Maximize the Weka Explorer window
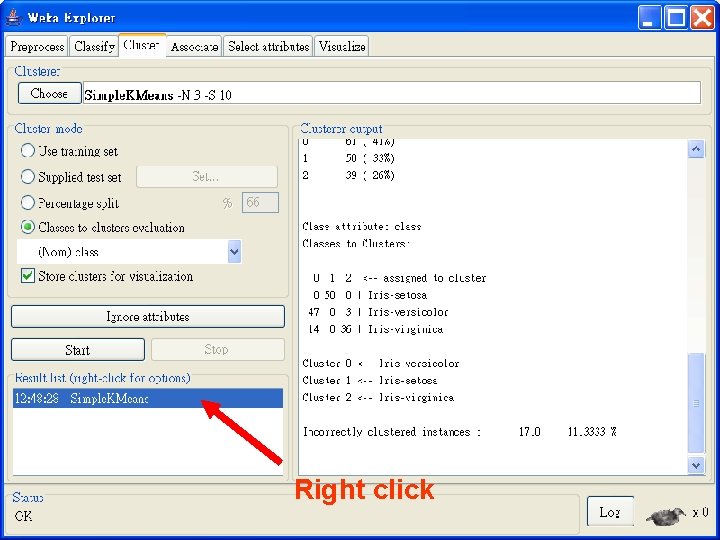Screen dimensions: 720x540 pyautogui.click(x=676, y=17)
